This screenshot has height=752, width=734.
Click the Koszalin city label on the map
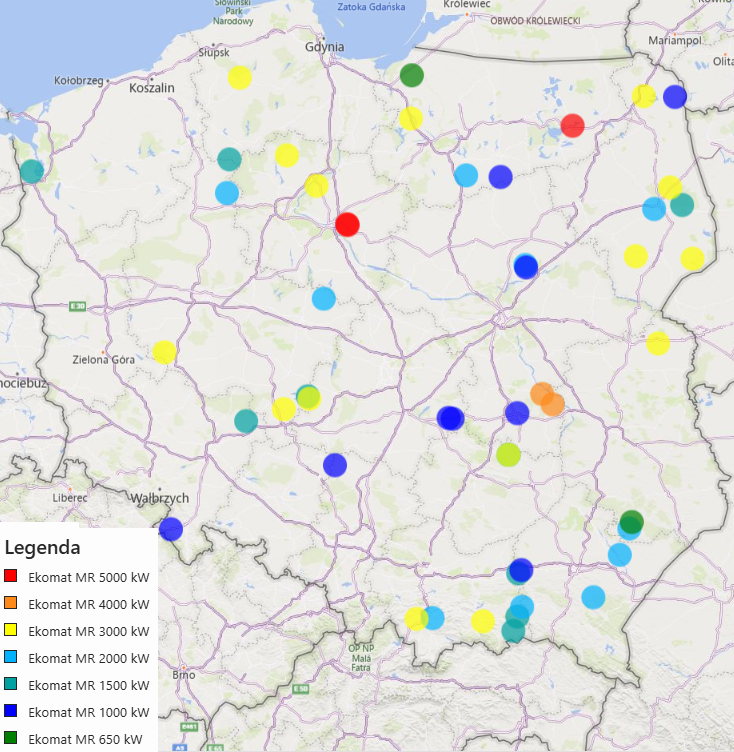pos(152,88)
